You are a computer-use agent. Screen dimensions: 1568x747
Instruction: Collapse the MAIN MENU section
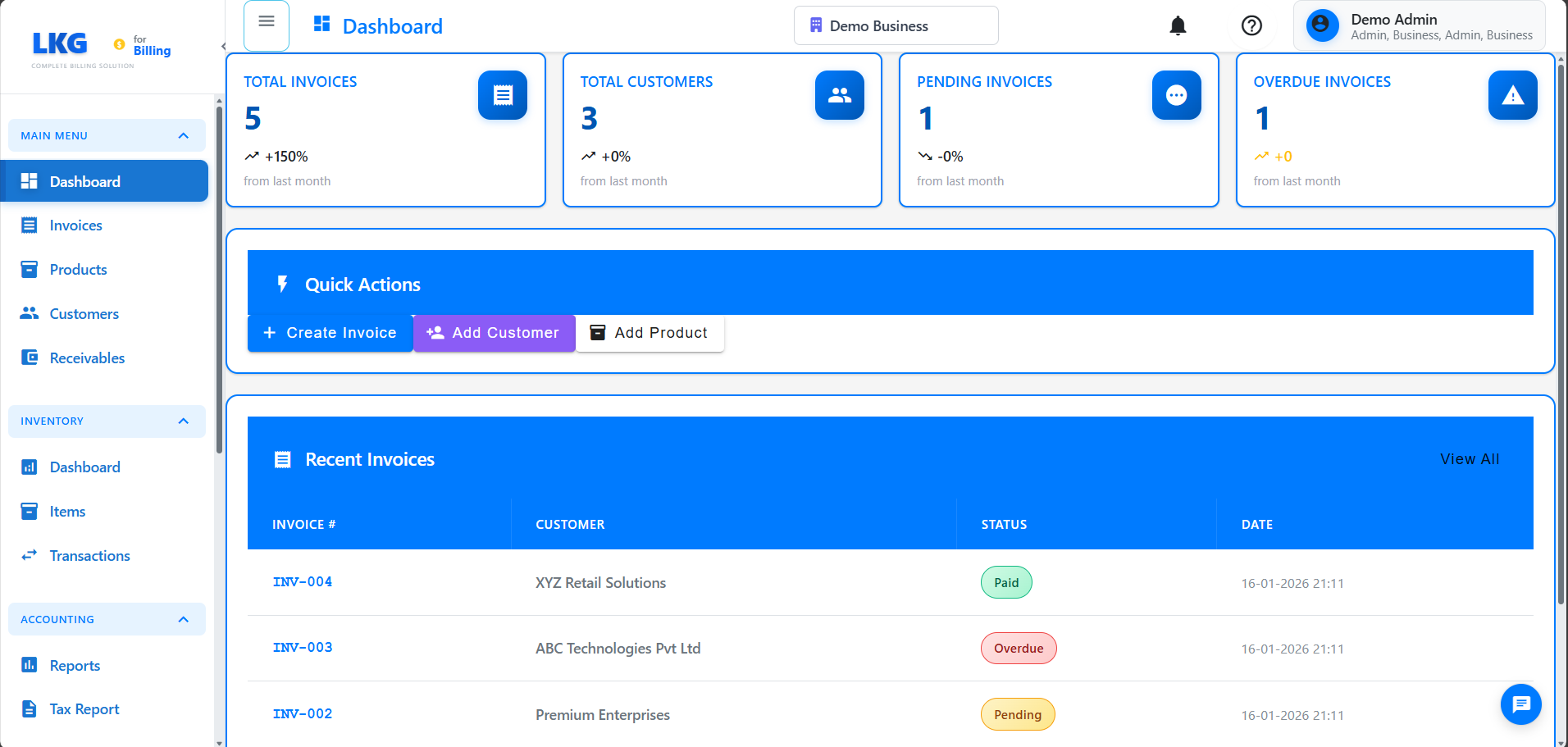[x=183, y=135]
